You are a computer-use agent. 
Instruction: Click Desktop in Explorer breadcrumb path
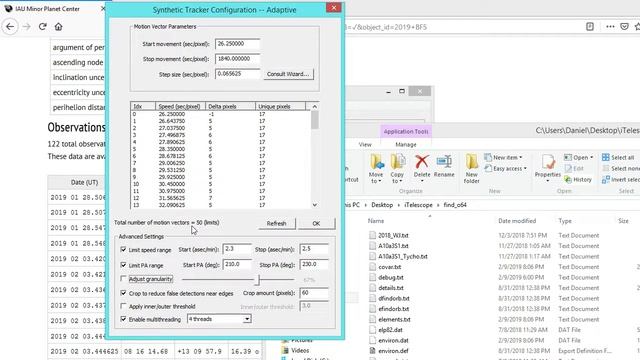pyautogui.click(x=382, y=205)
